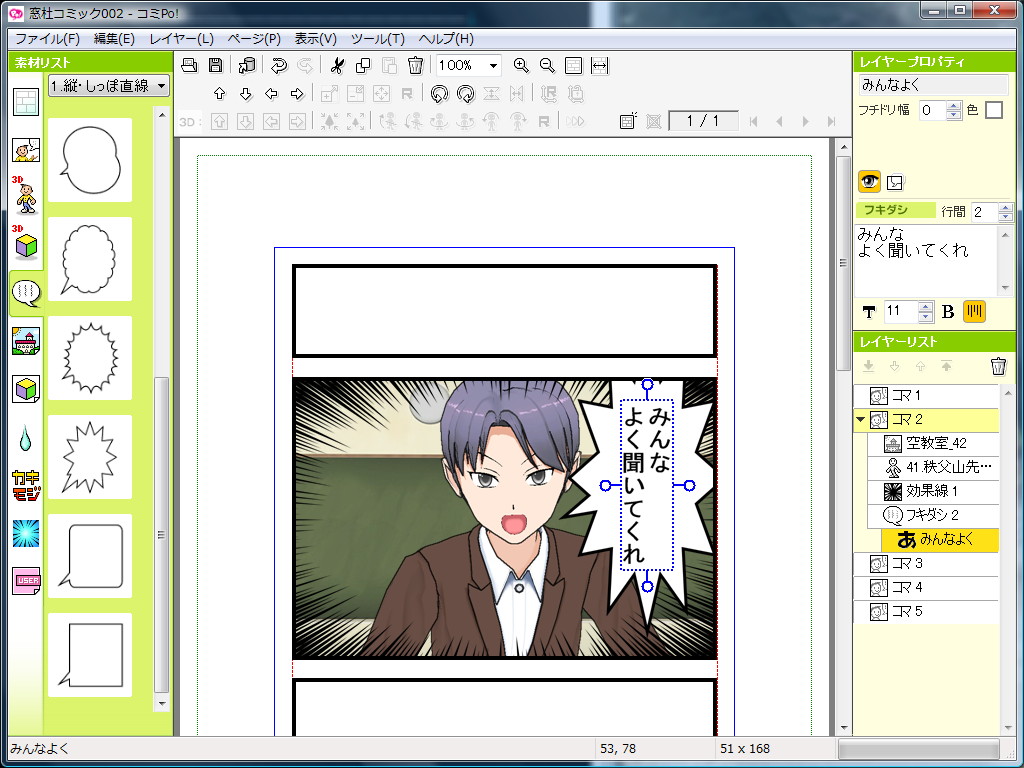This screenshot has width=1024, height=768.
Task: Open manga symbol water drop category
Action: tap(25, 438)
